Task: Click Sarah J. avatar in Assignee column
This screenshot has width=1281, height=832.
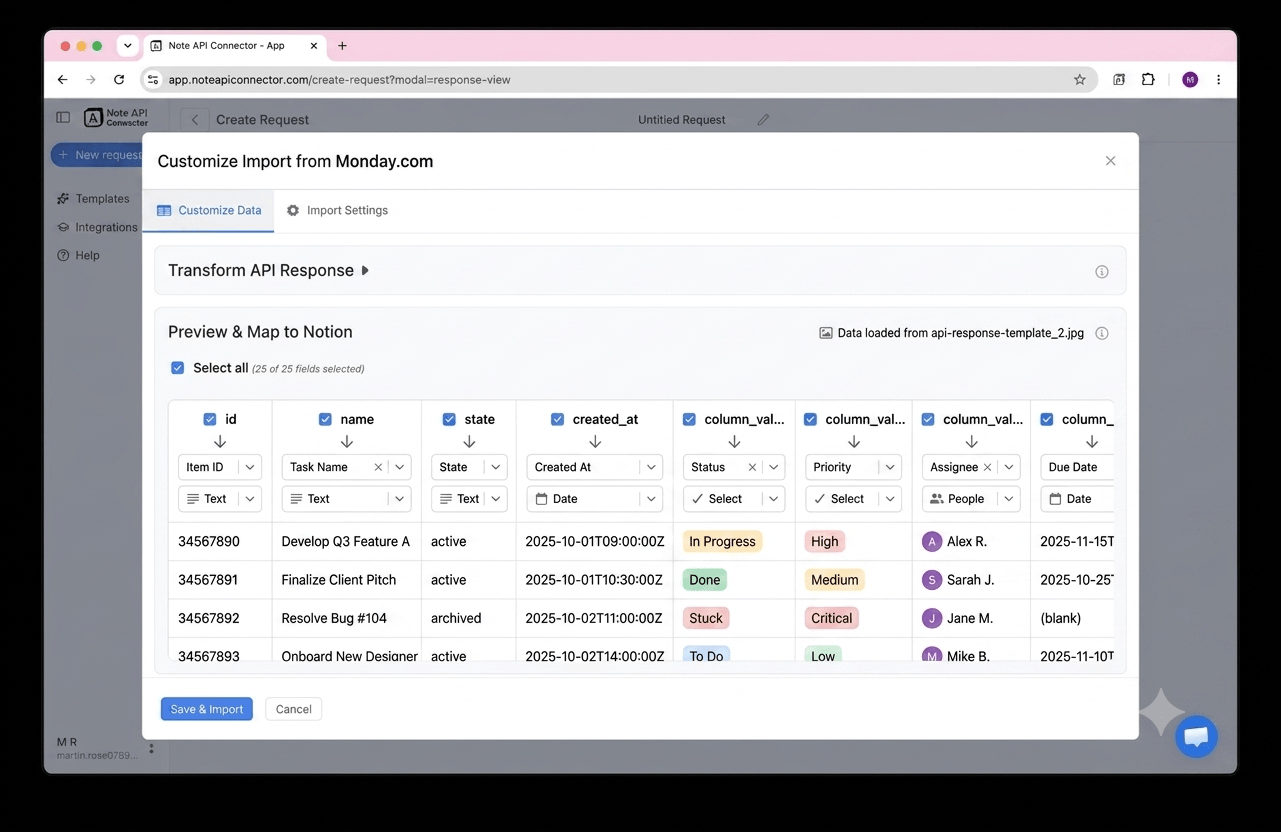Action: coord(932,580)
